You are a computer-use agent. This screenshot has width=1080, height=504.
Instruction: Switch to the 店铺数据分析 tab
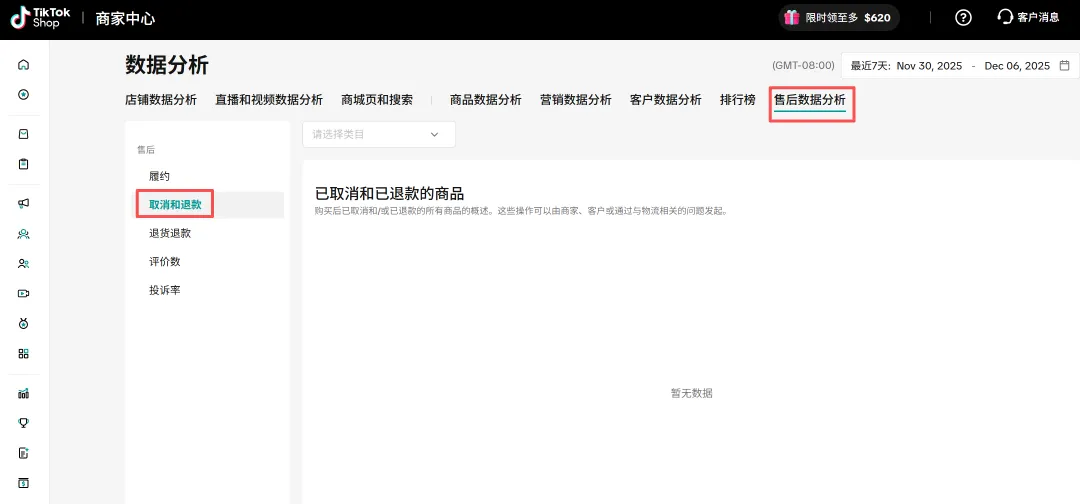(x=160, y=100)
